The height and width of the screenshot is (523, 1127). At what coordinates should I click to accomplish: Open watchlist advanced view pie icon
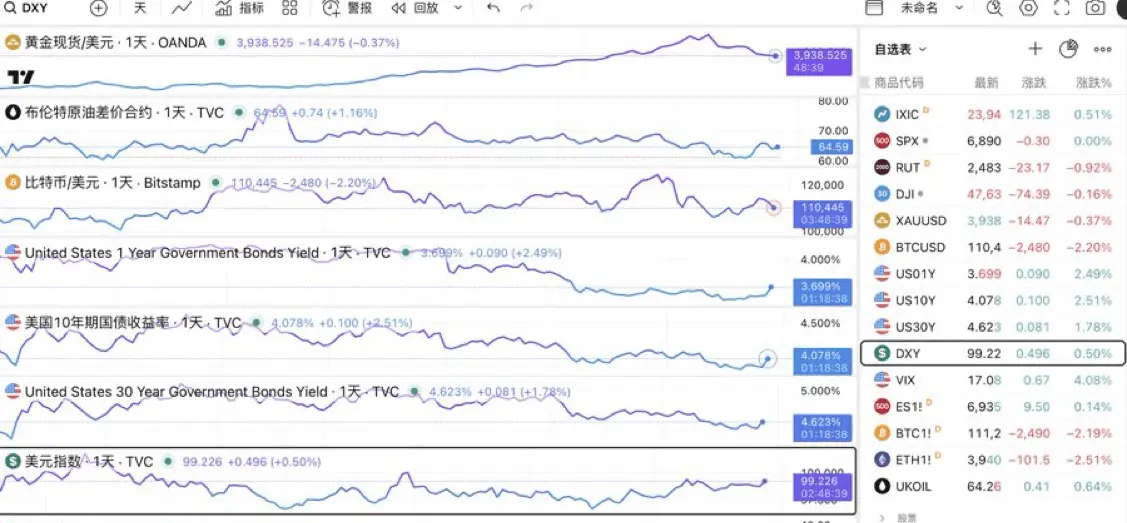point(1070,49)
